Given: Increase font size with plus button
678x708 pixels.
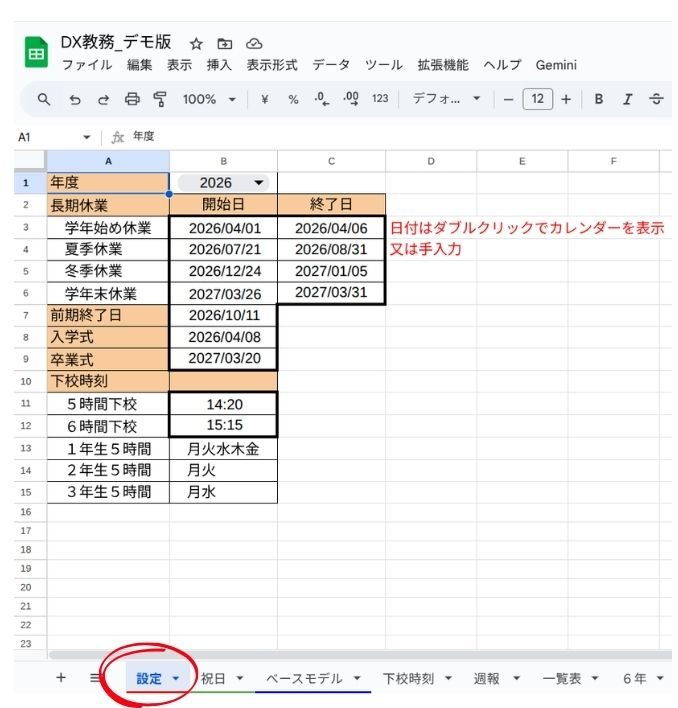Looking at the screenshot, I should pos(566,99).
